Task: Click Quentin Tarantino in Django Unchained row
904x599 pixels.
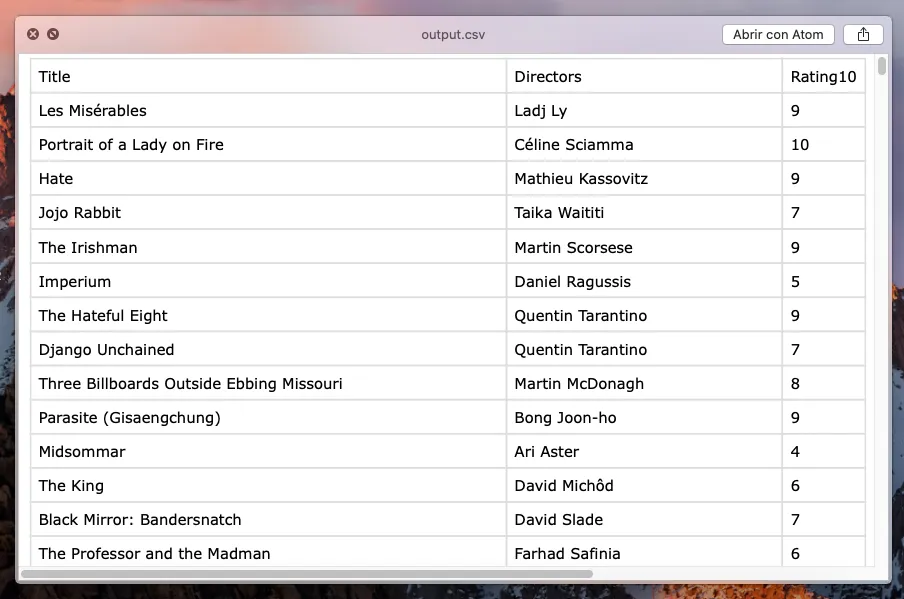Action: [x=644, y=349]
